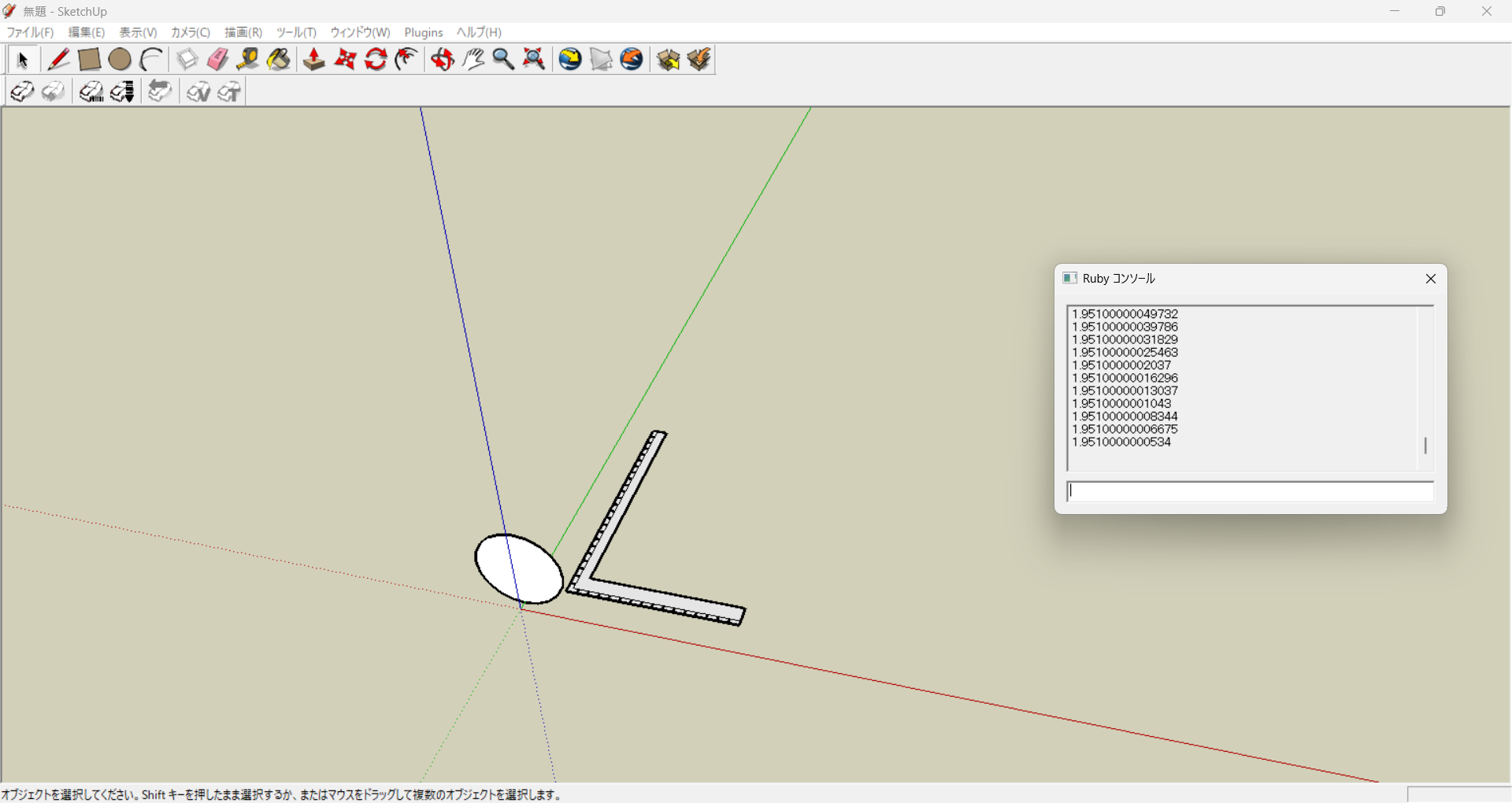
Task: Open the ヘルプ(H) menu
Action: point(479,32)
